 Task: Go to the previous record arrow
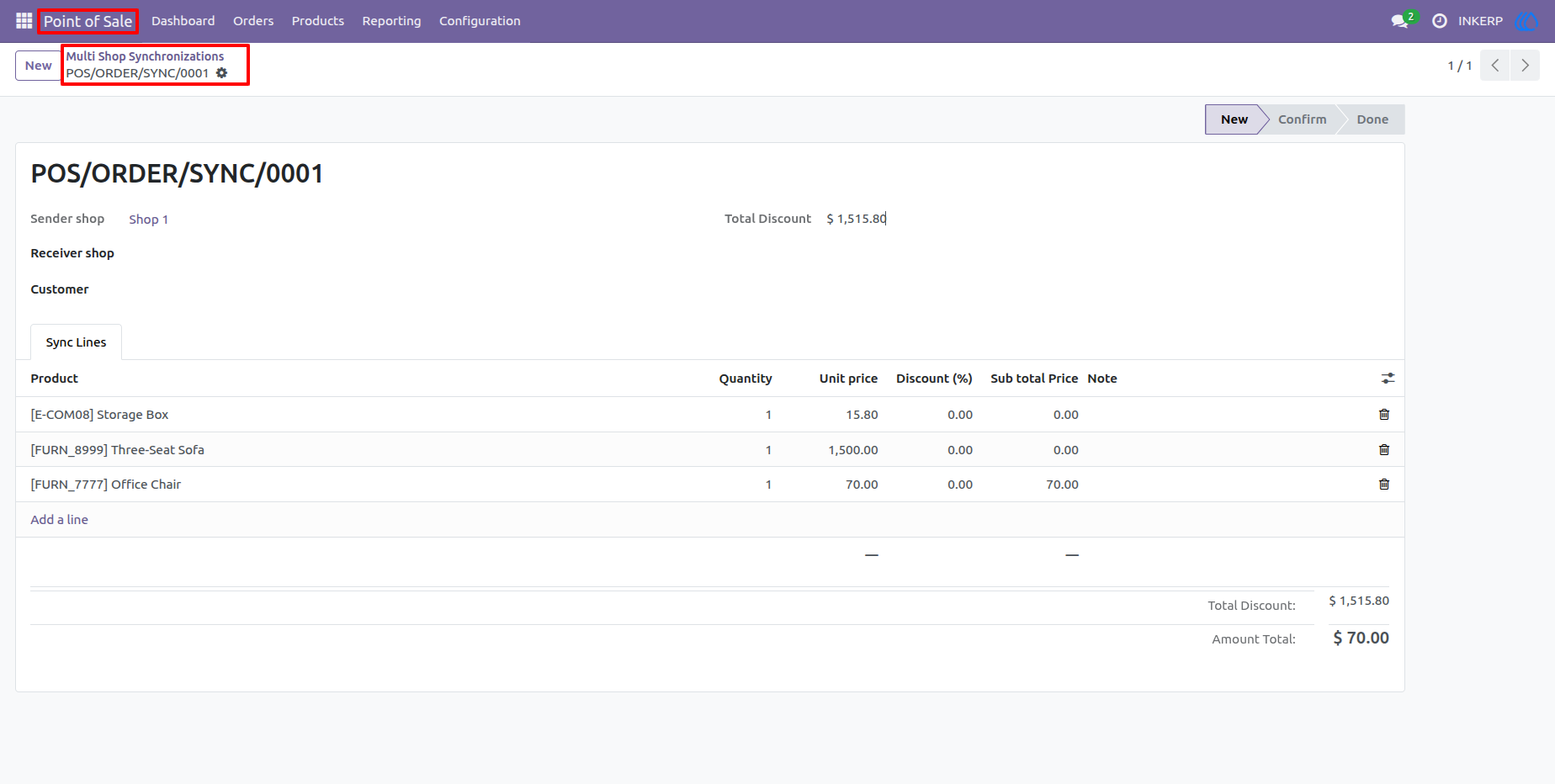(1495, 65)
